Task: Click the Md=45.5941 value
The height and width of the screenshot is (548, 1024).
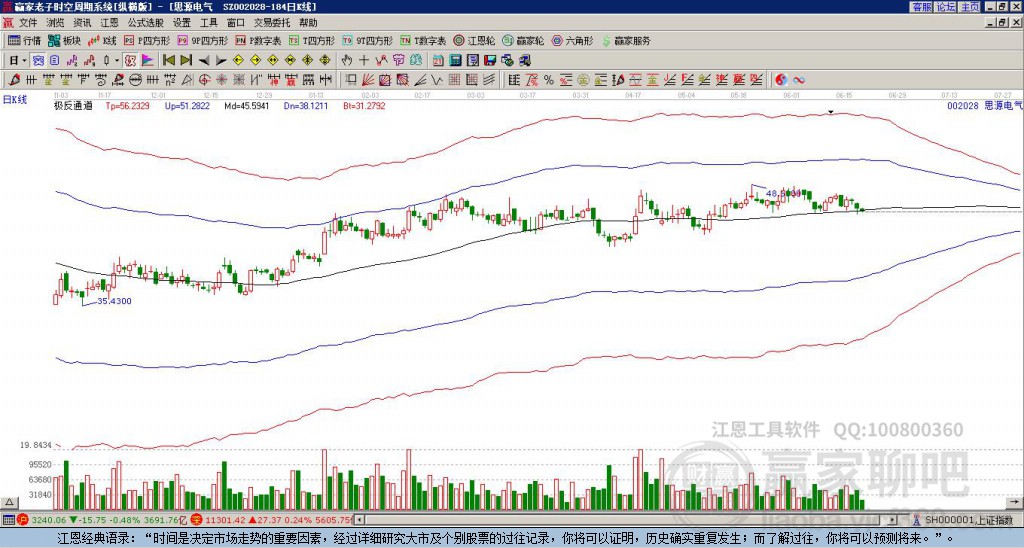Action: pyautogui.click(x=247, y=105)
